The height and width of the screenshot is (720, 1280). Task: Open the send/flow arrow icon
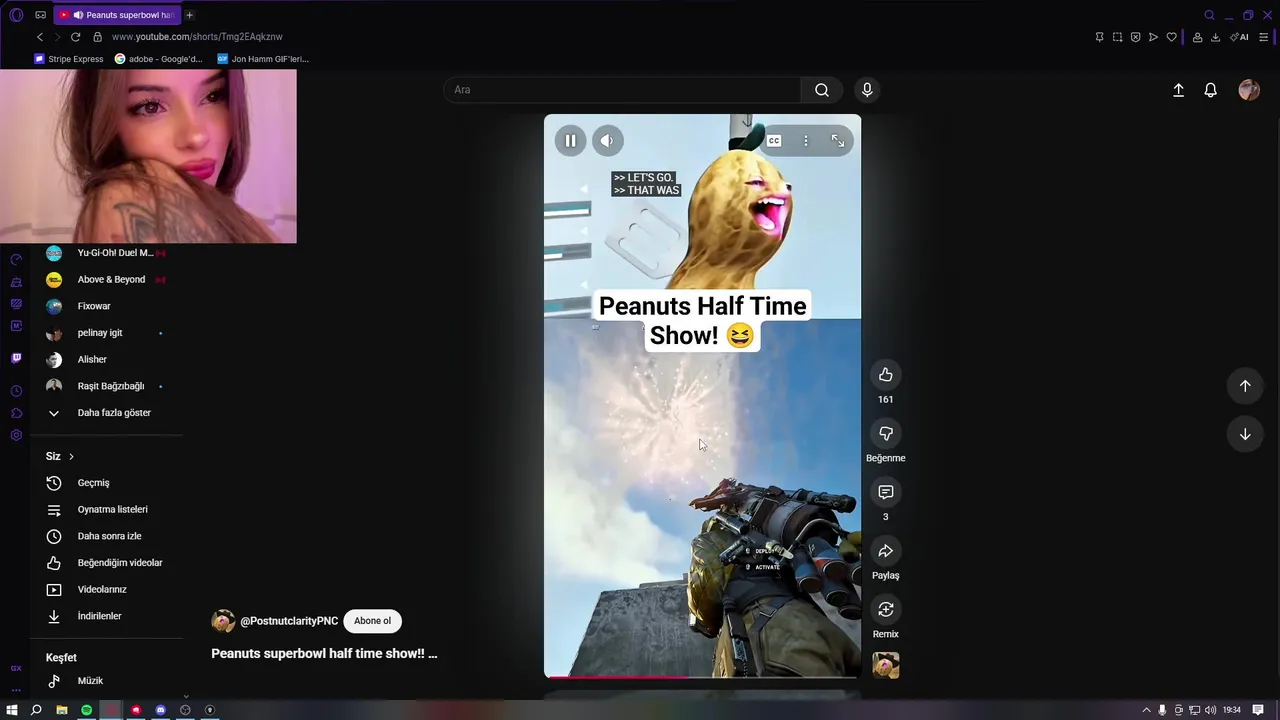tap(1153, 37)
